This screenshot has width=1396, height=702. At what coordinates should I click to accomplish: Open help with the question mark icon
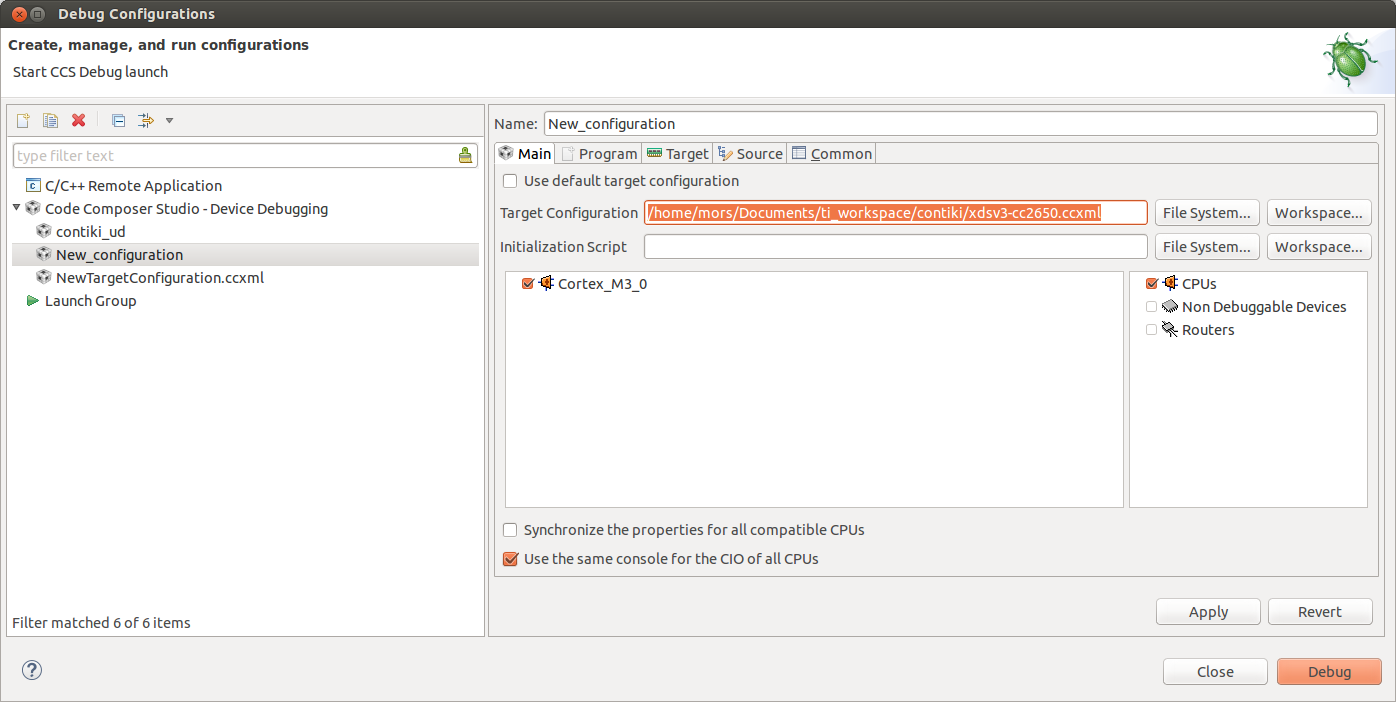click(x=32, y=670)
